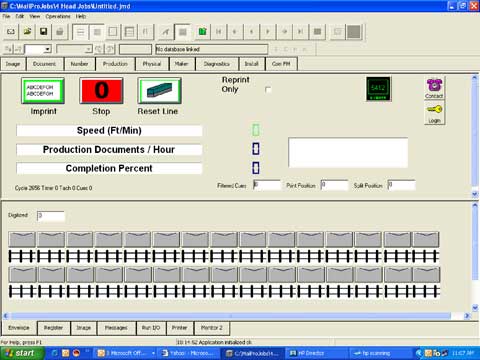Open the Operations menu

[x=58, y=16]
